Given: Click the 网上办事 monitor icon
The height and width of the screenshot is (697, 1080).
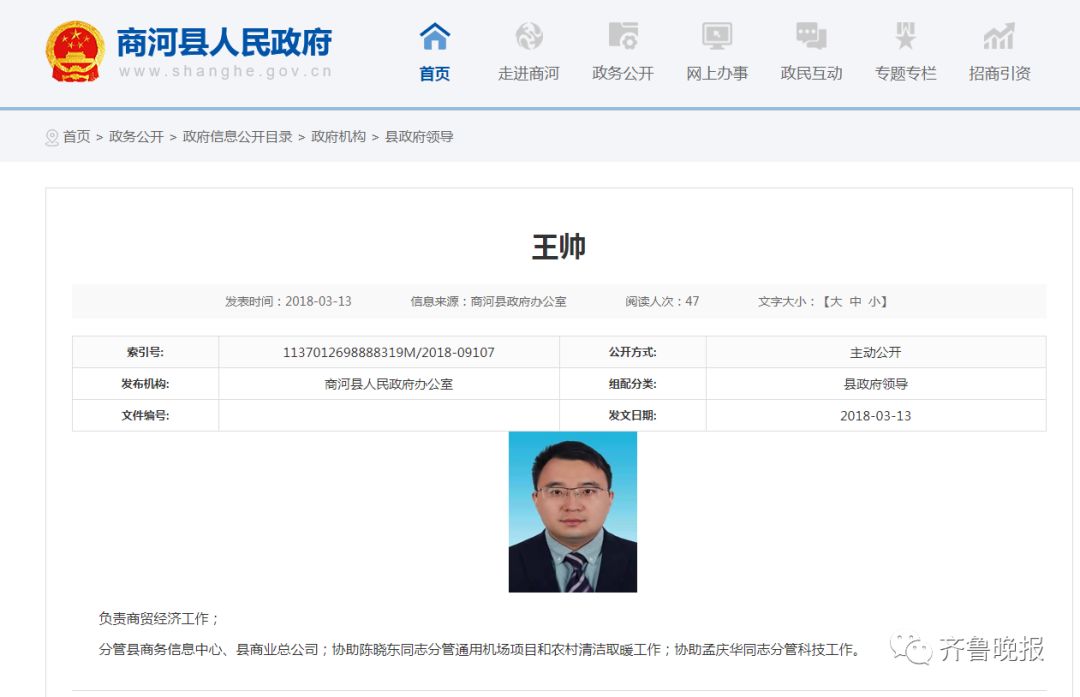Looking at the screenshot, I should (716, 36).
